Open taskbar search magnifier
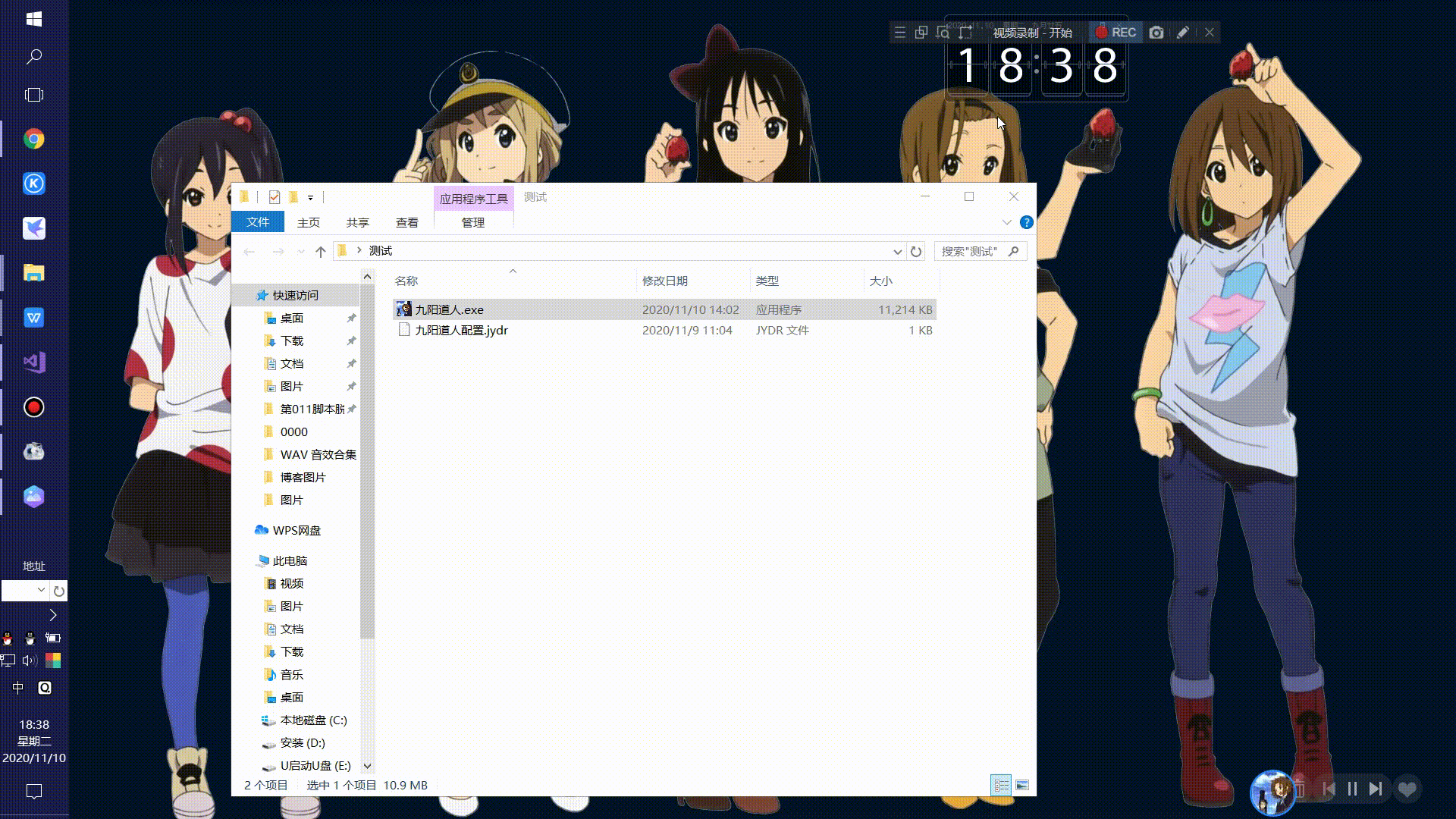 pyautogui.click(x=33, y=57)
